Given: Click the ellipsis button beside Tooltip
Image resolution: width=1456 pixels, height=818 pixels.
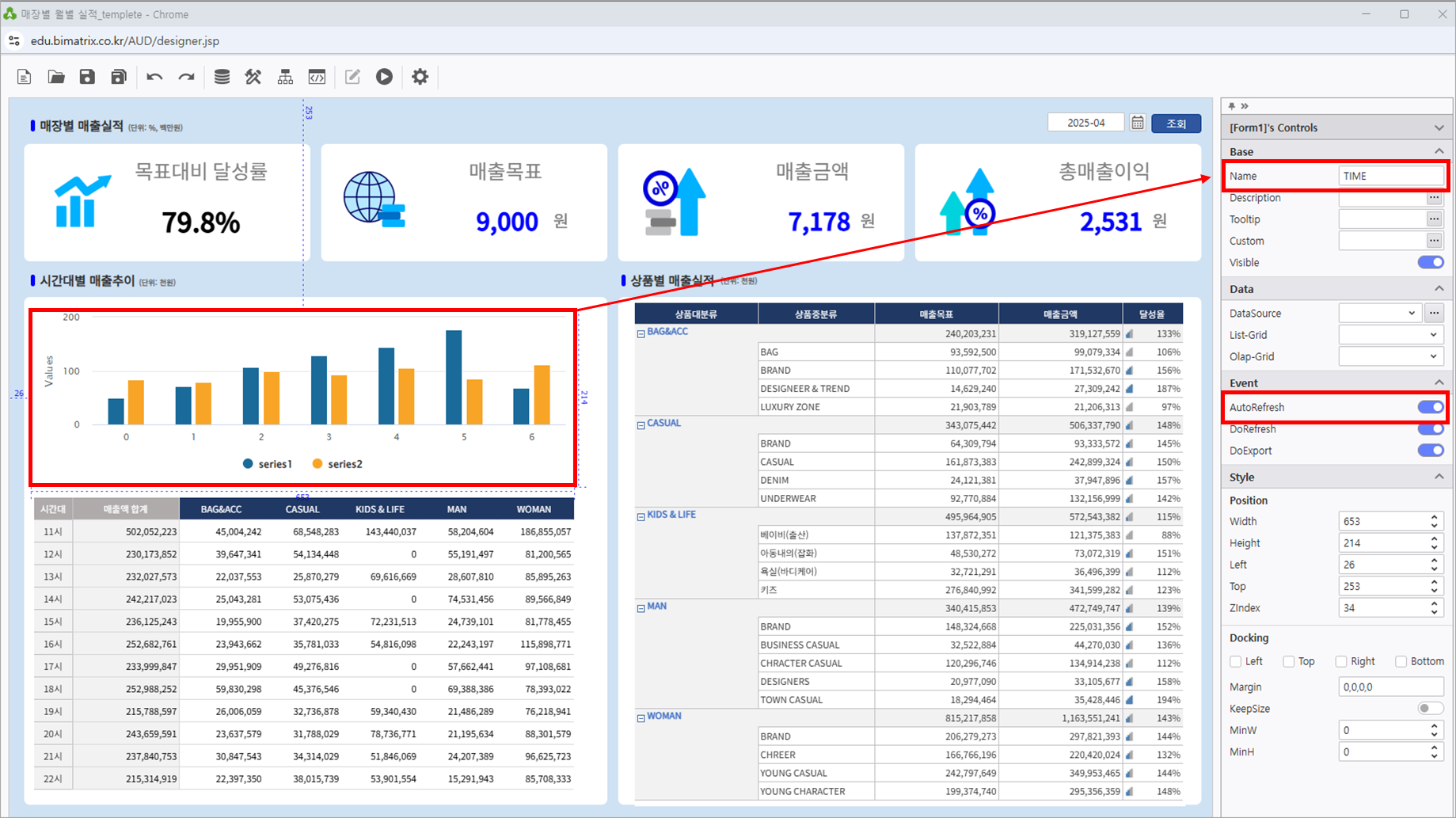Looking at the screenshot, I should (x=1434, y=219).
